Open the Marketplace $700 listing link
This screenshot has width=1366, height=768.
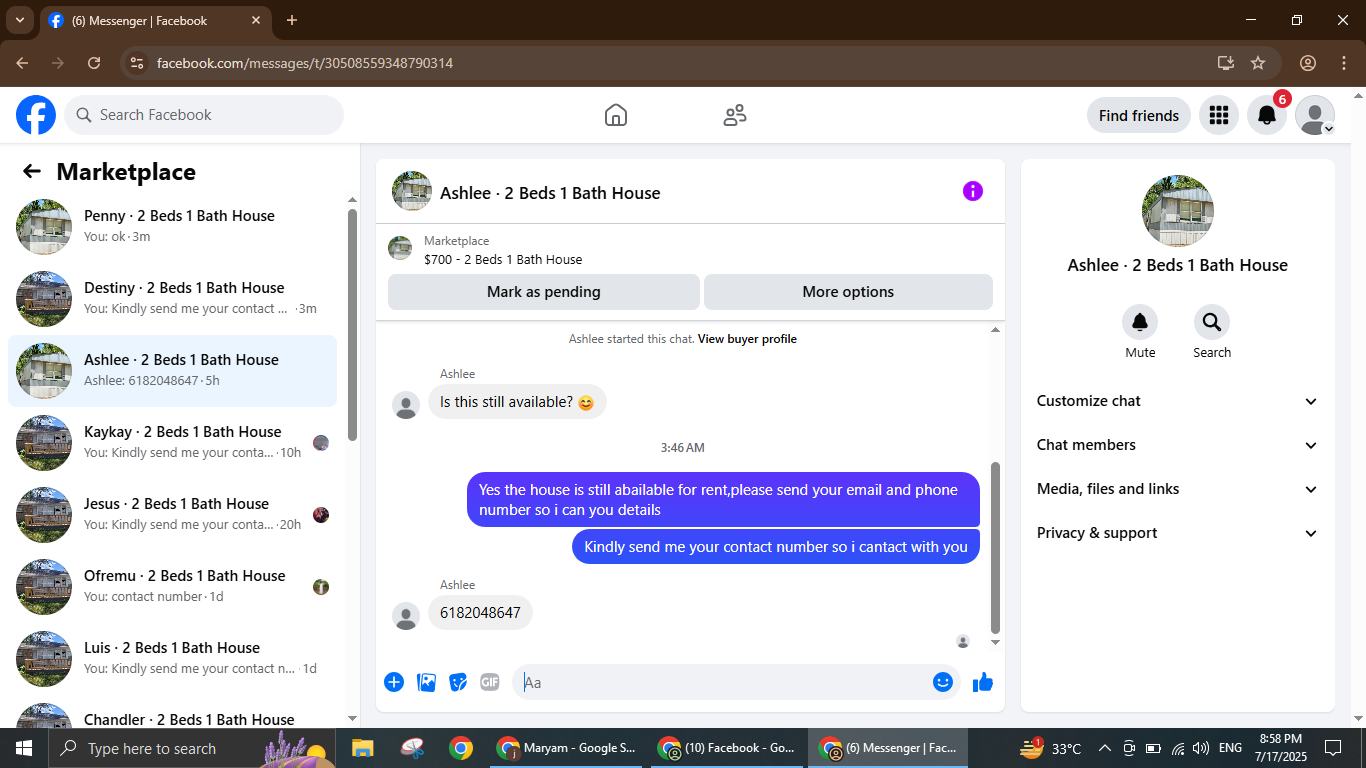(503, 259)
